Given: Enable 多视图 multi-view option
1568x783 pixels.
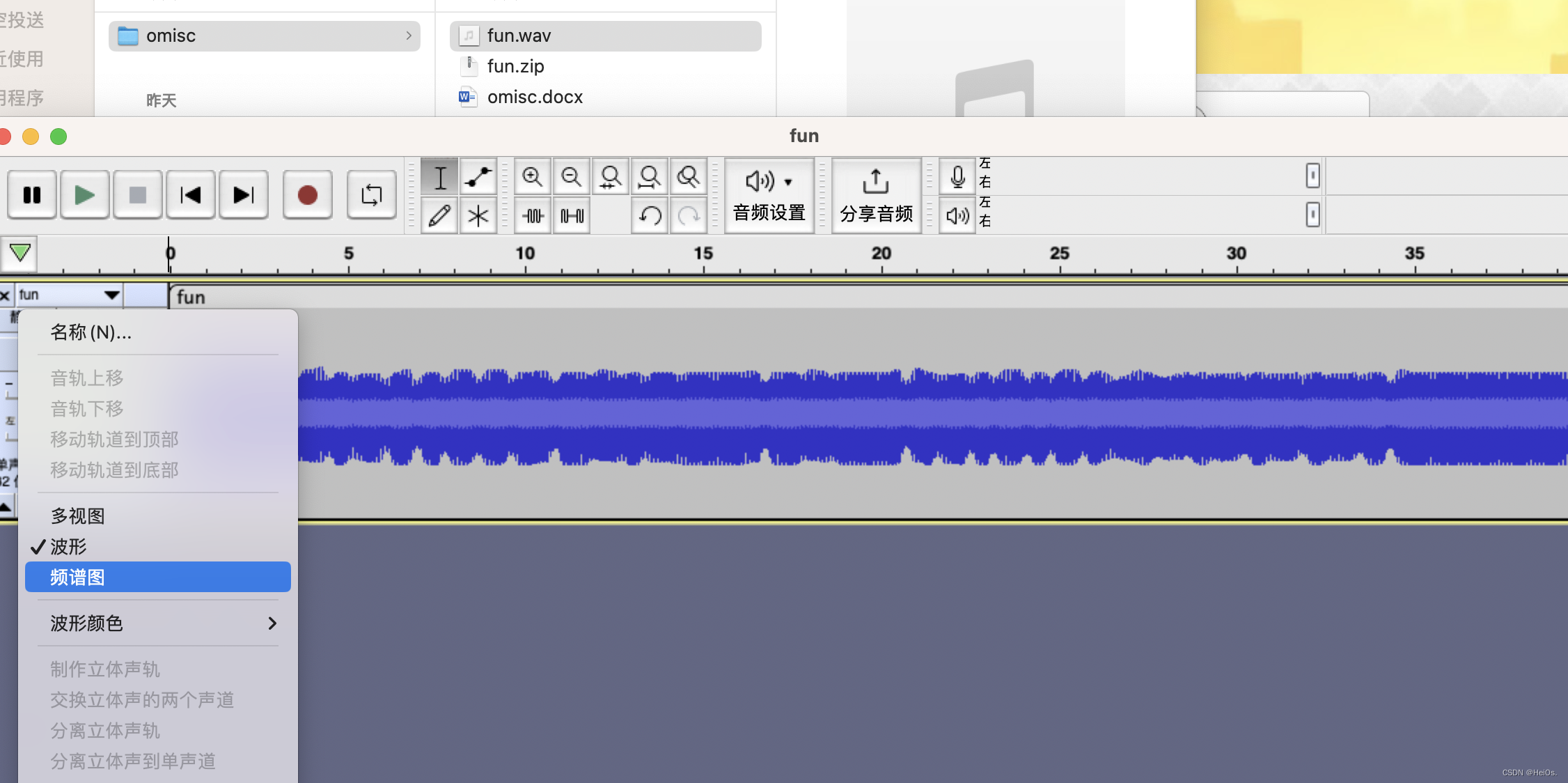Looking at the screenshot, I should (77, 516).
